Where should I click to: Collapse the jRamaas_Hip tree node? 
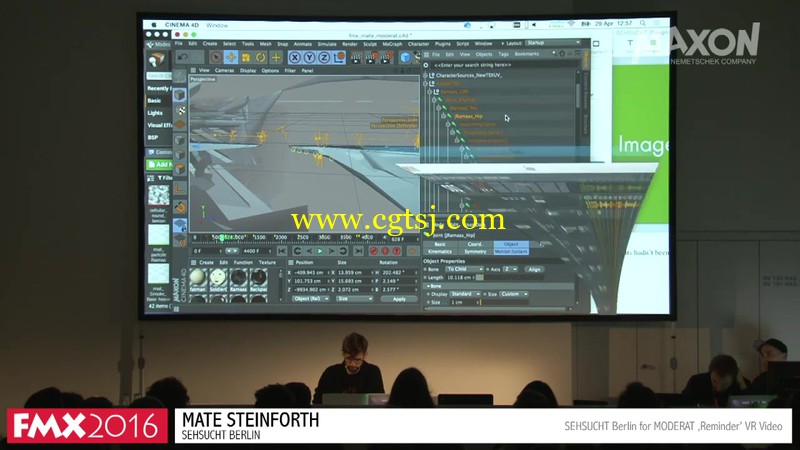(443, 116)
